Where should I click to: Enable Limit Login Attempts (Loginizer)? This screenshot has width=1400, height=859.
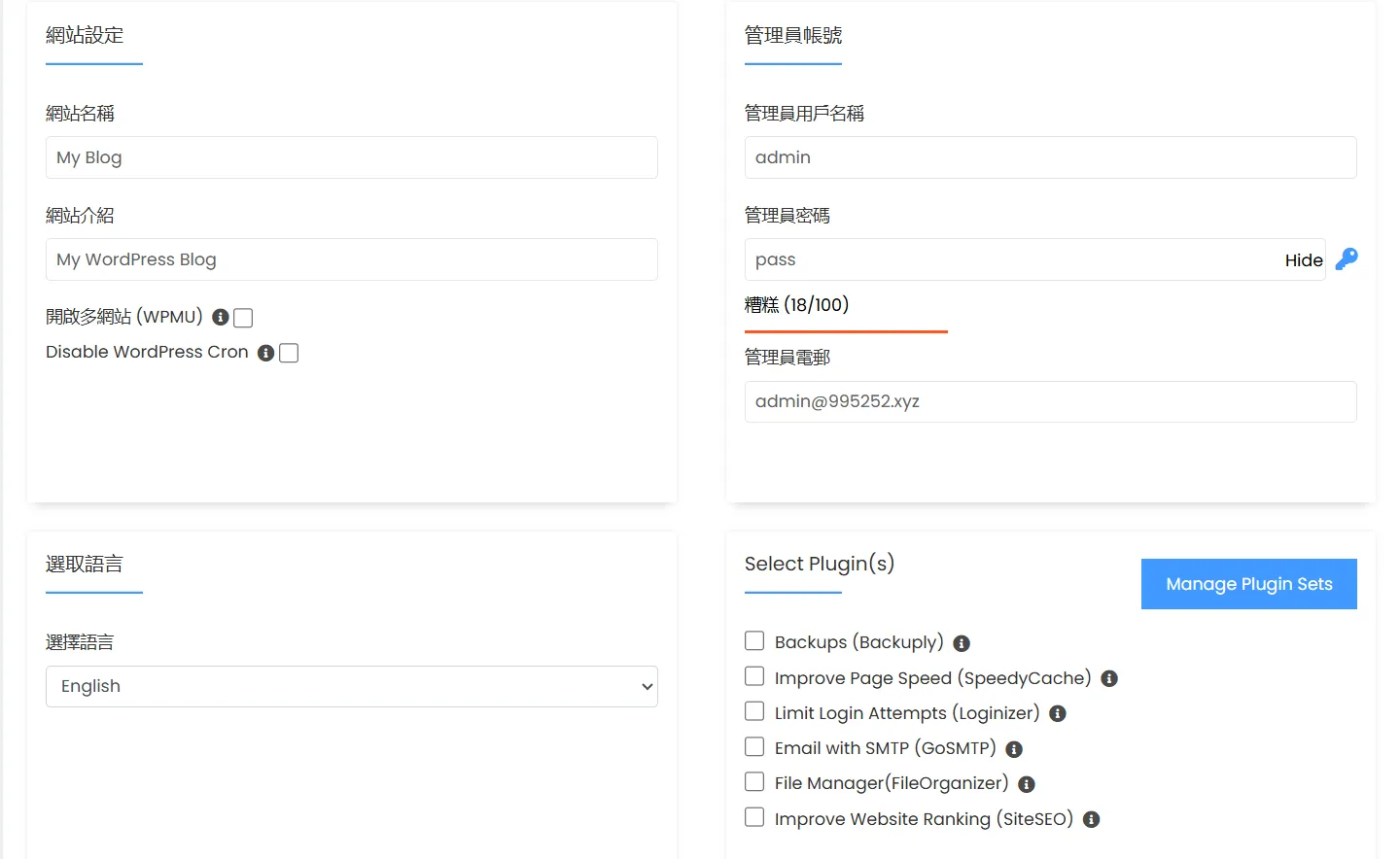tap(754, 710)
